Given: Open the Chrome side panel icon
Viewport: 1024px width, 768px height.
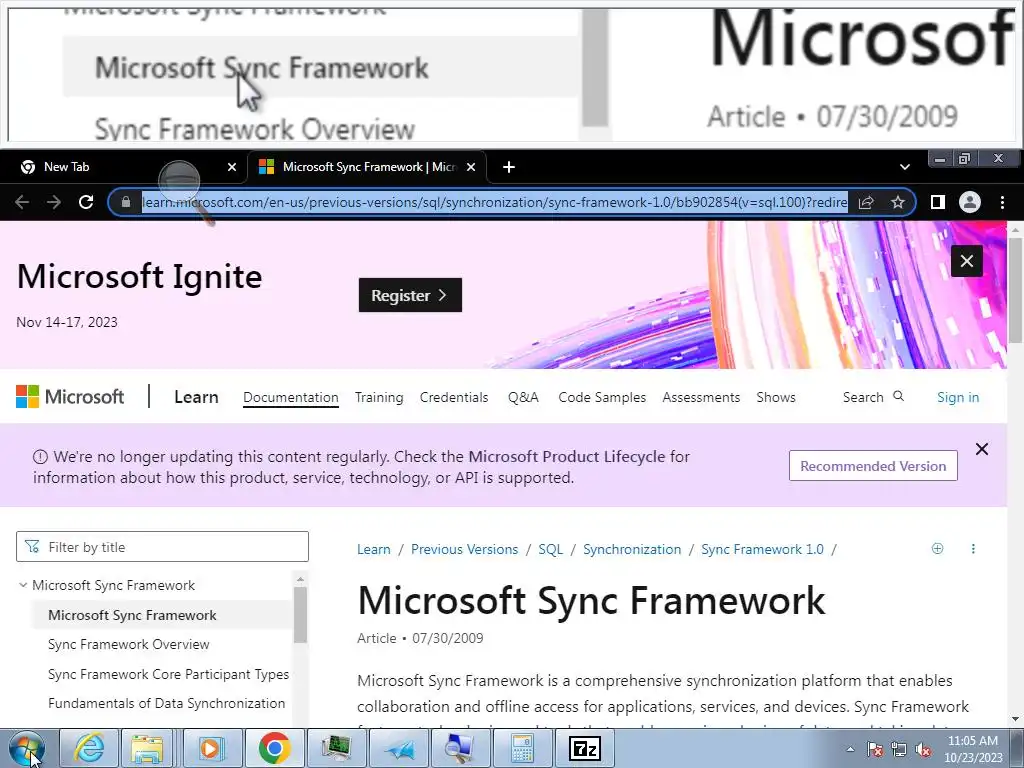Looking at the screenshot, I should [938, 202].
